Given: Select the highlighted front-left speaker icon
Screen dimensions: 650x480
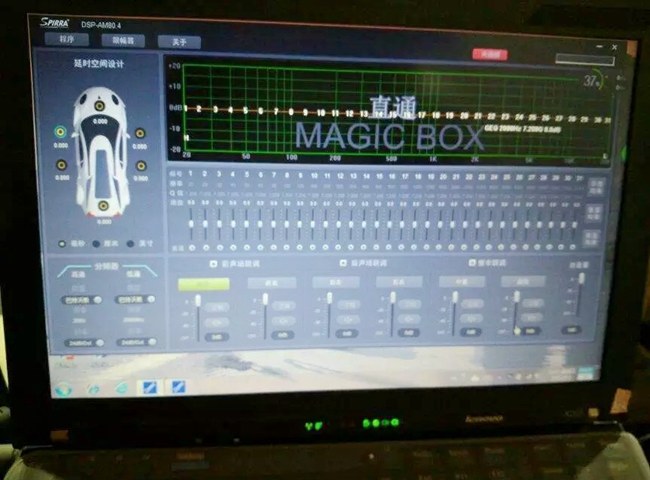Looking at the screenshot, I should [61, 132].
